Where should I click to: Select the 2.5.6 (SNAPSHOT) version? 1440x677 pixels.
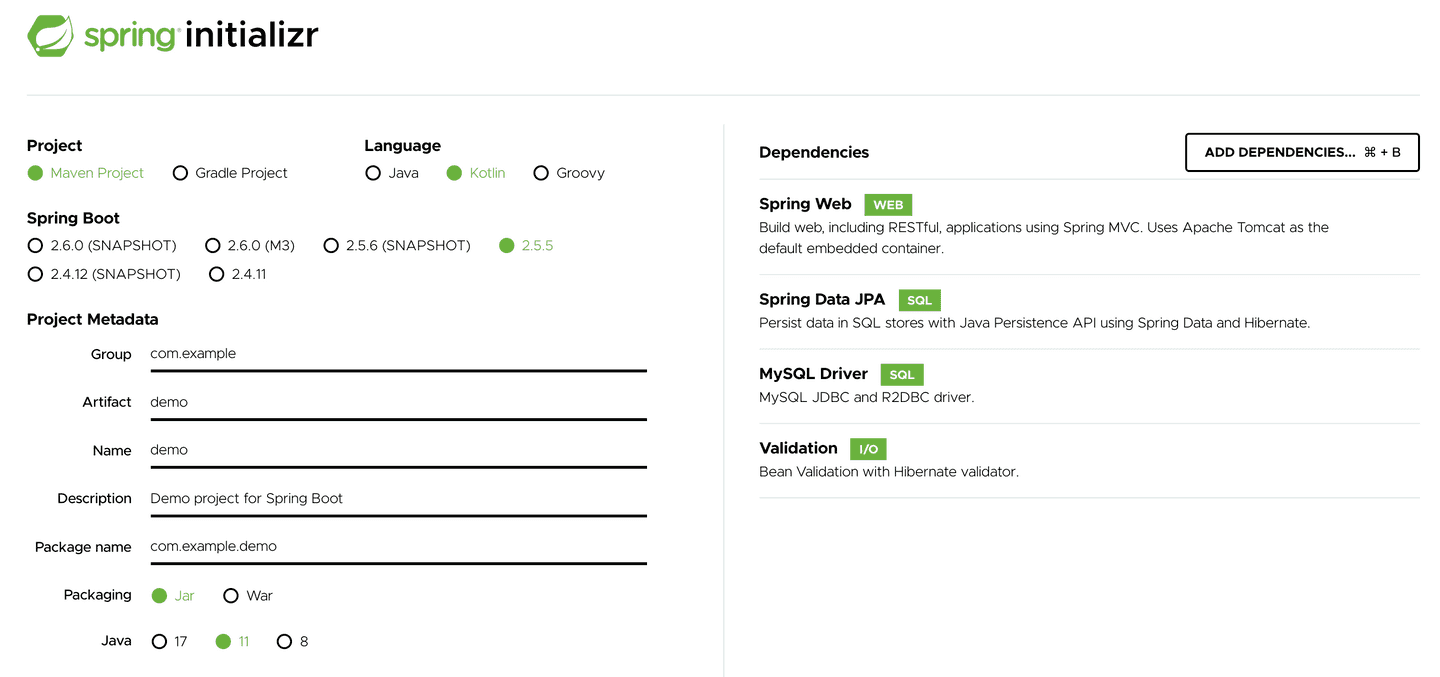pos(331,245)
